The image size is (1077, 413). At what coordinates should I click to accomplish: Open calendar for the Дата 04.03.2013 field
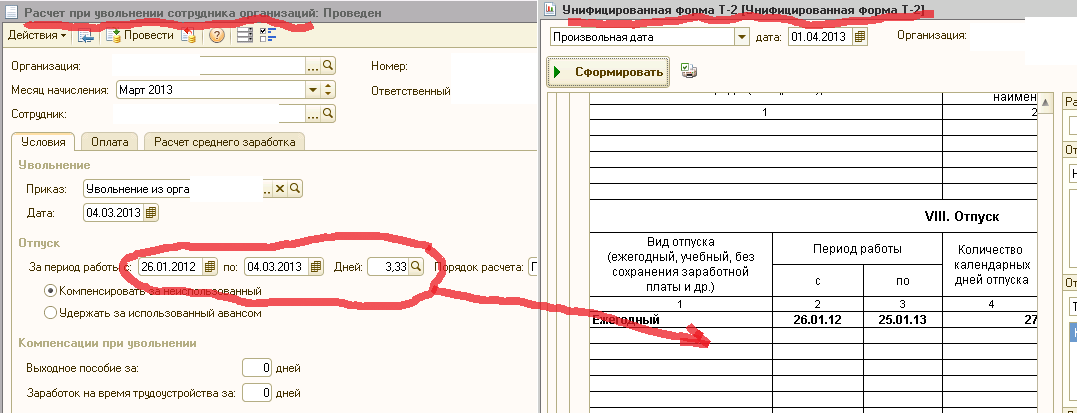pyautogui.click(x=151, y=212)
